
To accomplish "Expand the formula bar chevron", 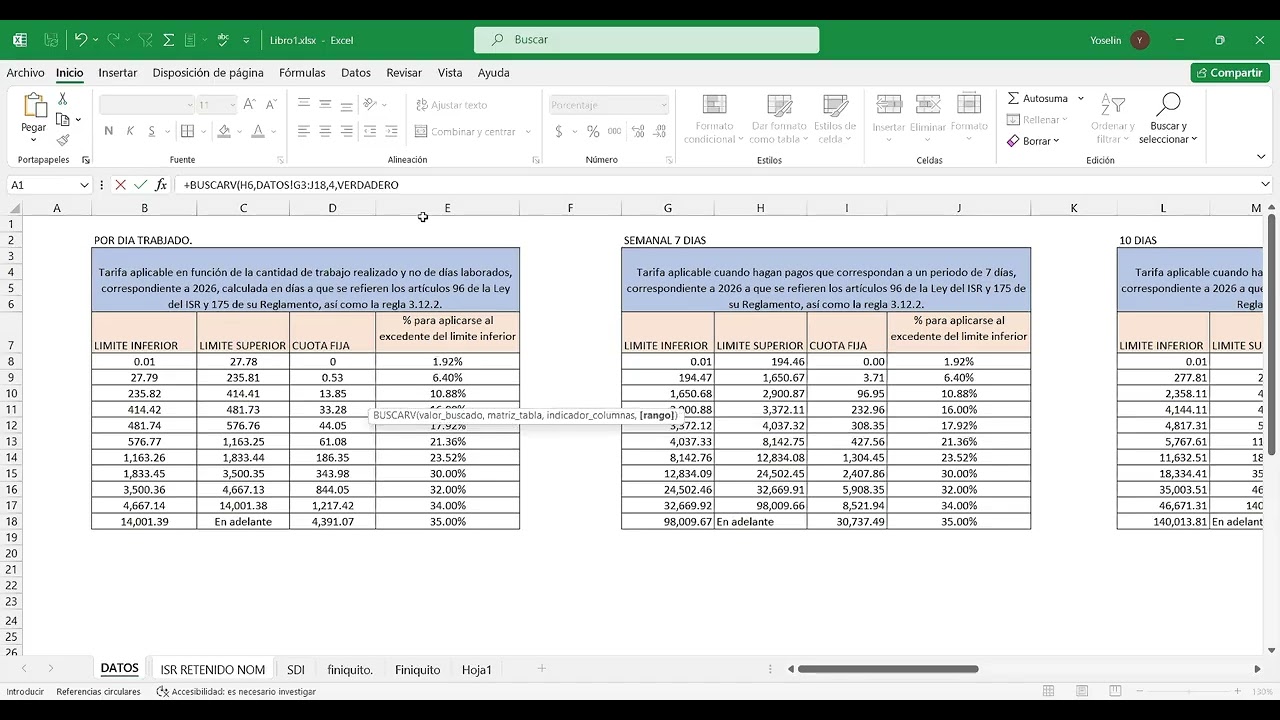I will pos(1265,185).
